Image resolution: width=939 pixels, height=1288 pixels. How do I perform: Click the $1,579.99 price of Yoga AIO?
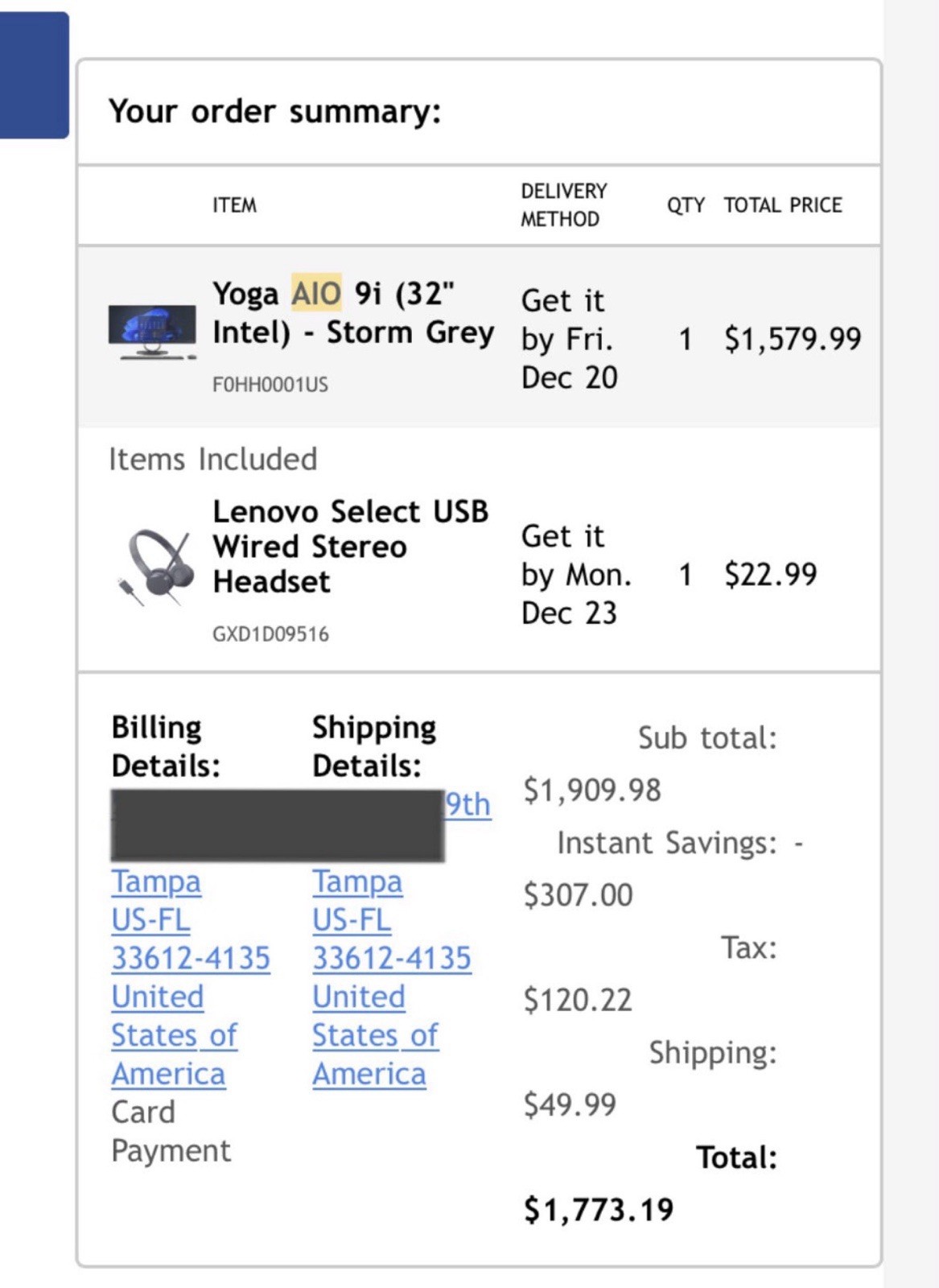point(793,338)
